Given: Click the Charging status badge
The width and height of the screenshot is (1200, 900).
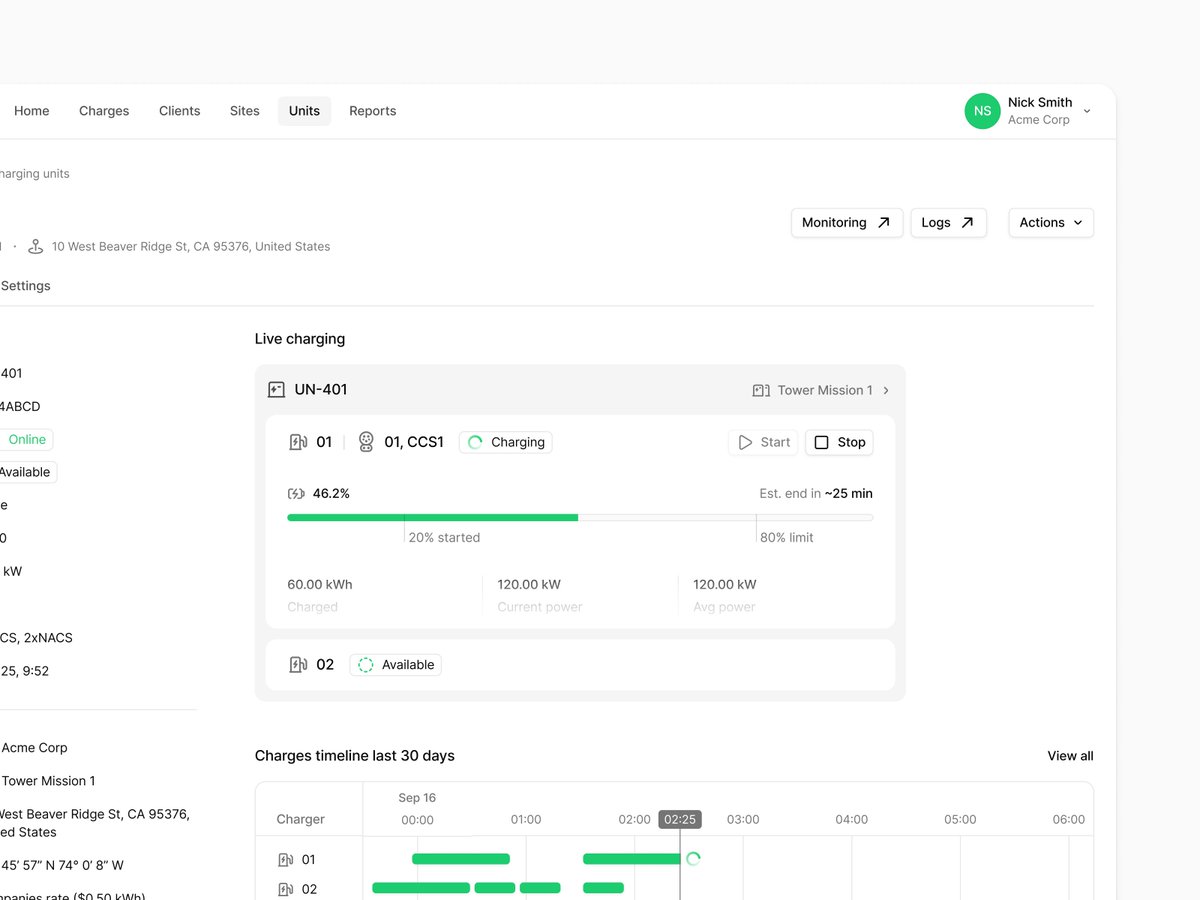Looking at the screenshot, I should pos(506,442).
